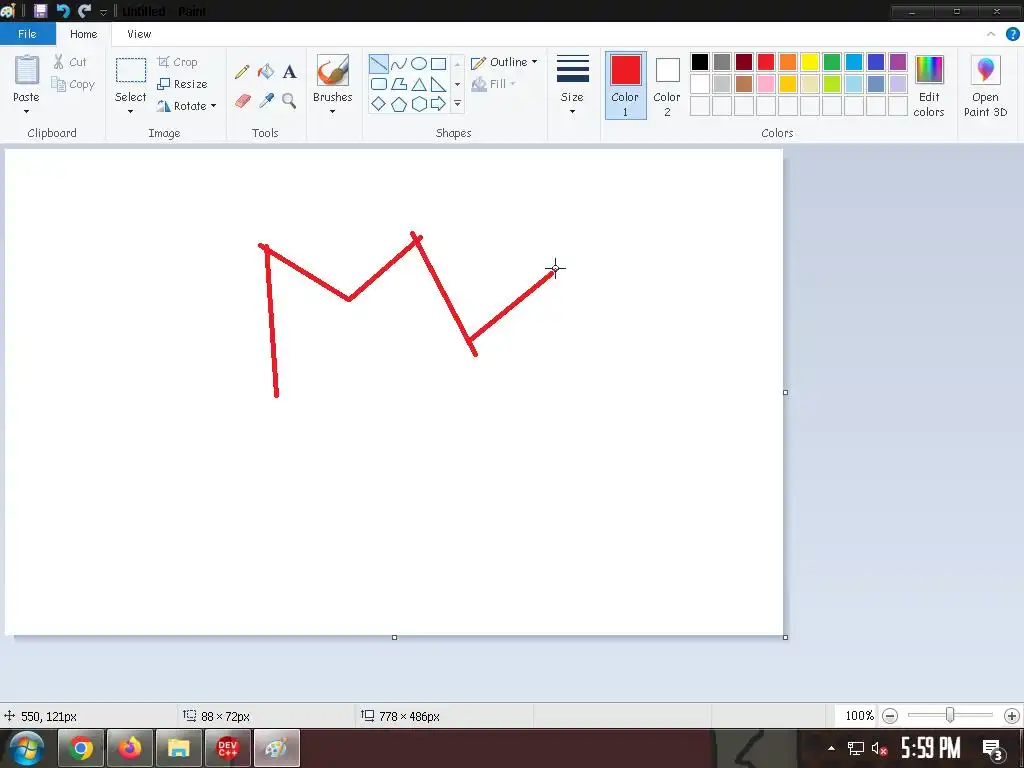Activate Color 2 background selector

tap(667, 86)
